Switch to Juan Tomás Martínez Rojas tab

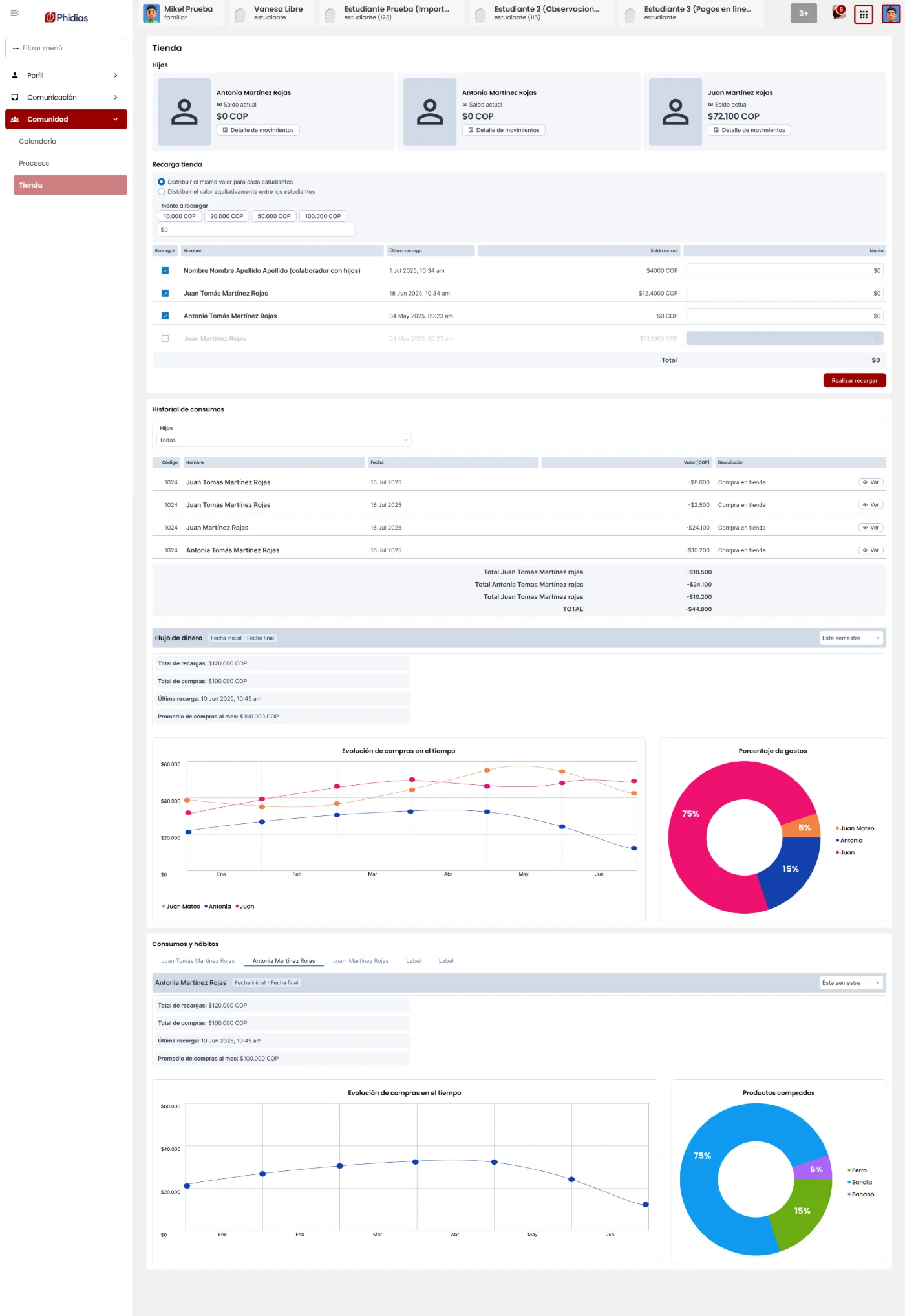pyautogui.click(x=198, y=961)
